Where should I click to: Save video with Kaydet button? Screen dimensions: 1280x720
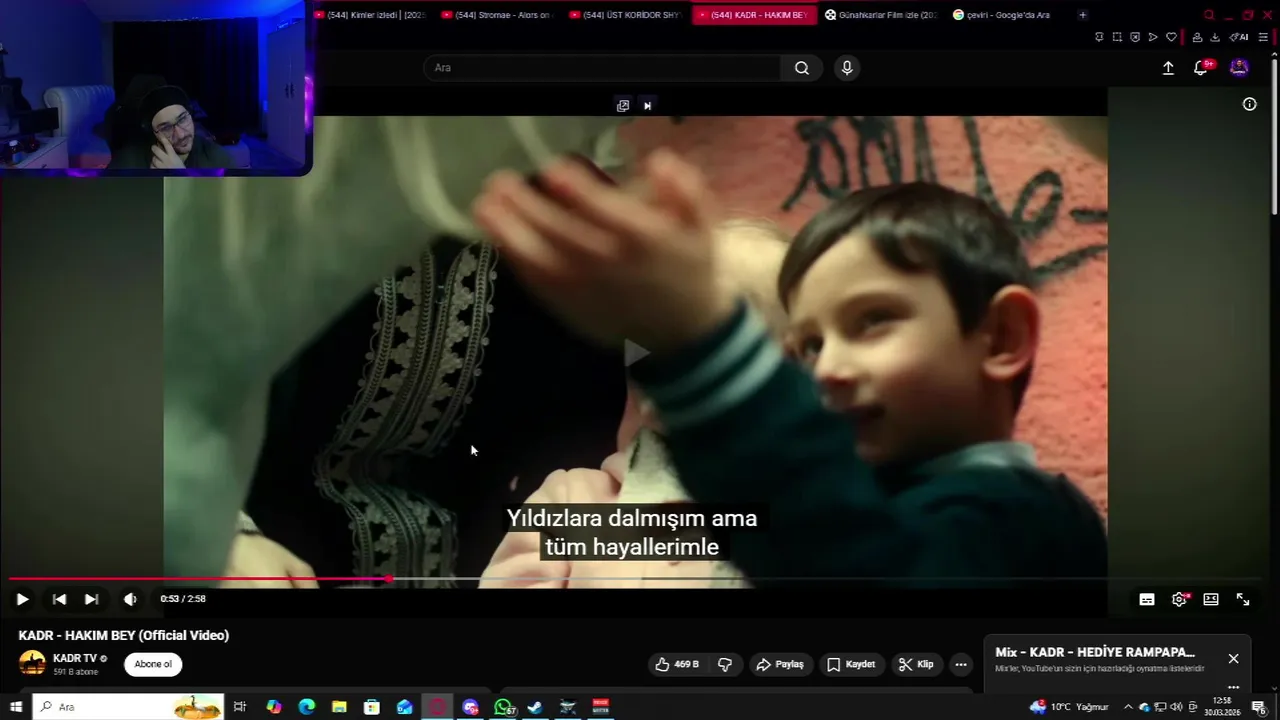[x=851, y=664]
